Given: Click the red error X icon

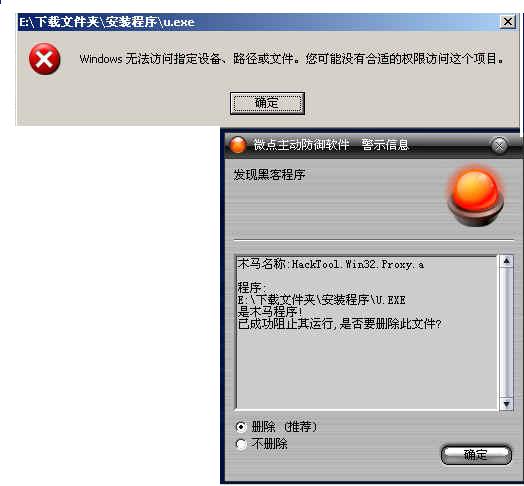Looking at the screenshot, I should (44, 59).
